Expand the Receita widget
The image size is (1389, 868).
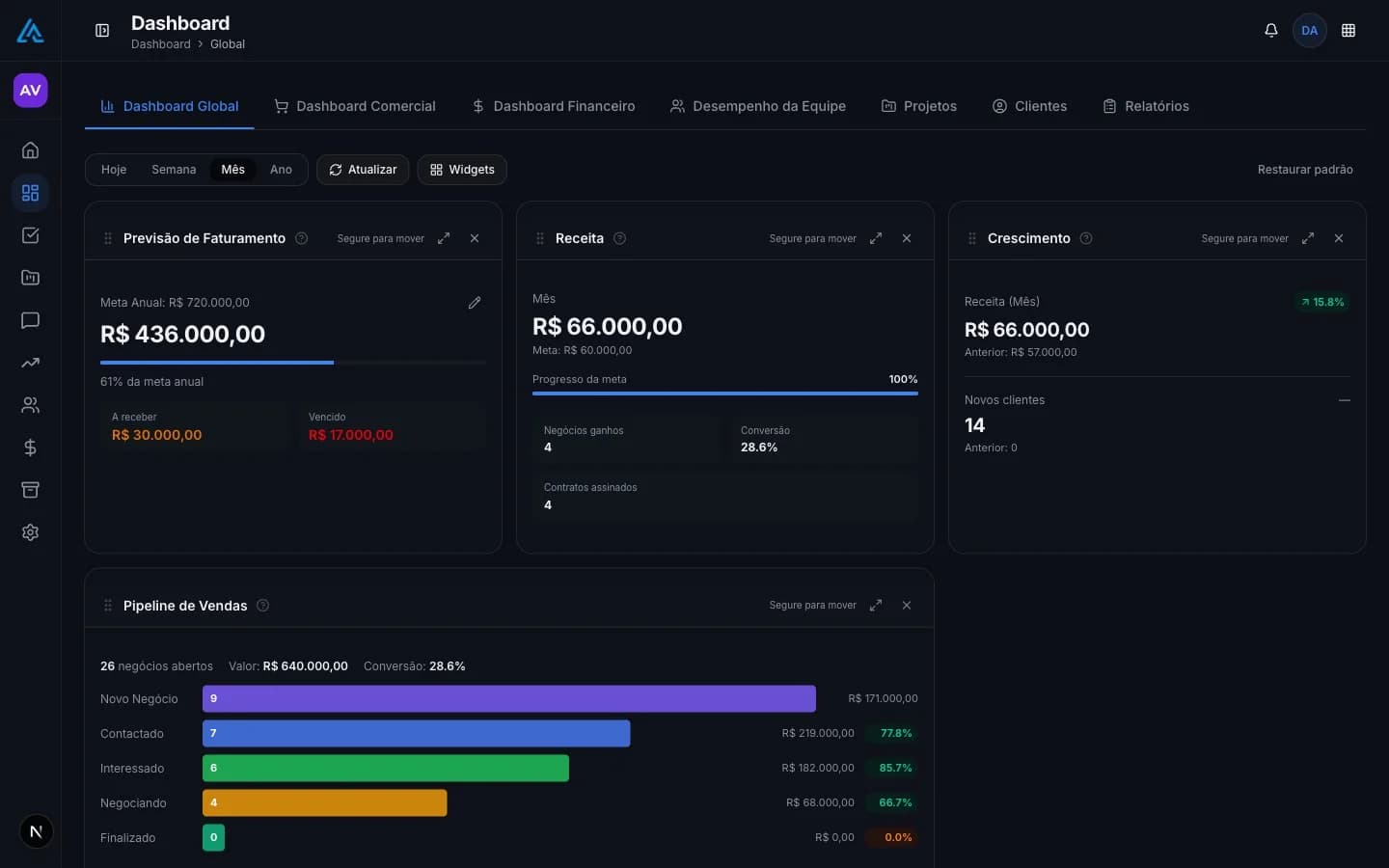876,238
